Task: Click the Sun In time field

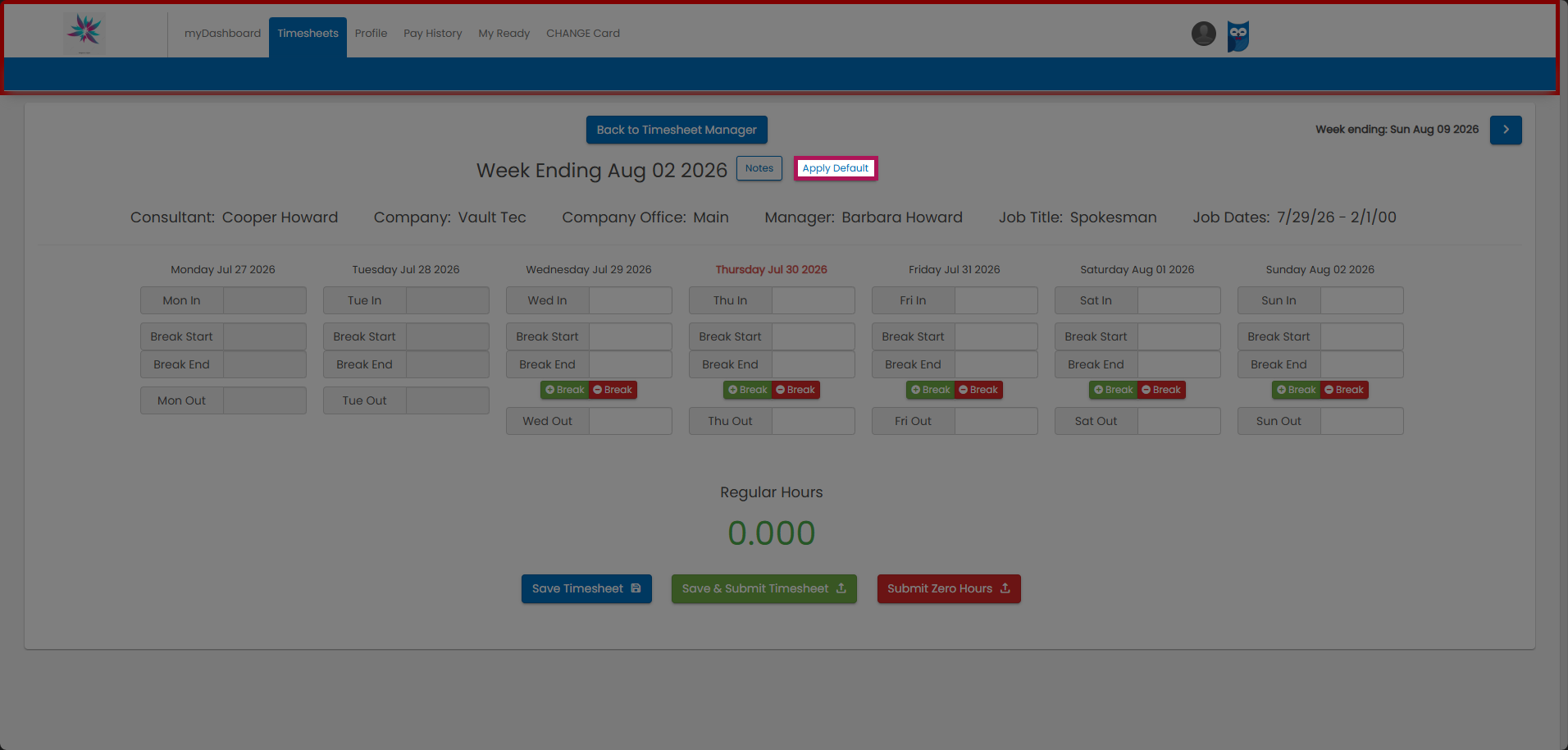Action: pyautogui.click(x=1362, y=300)
